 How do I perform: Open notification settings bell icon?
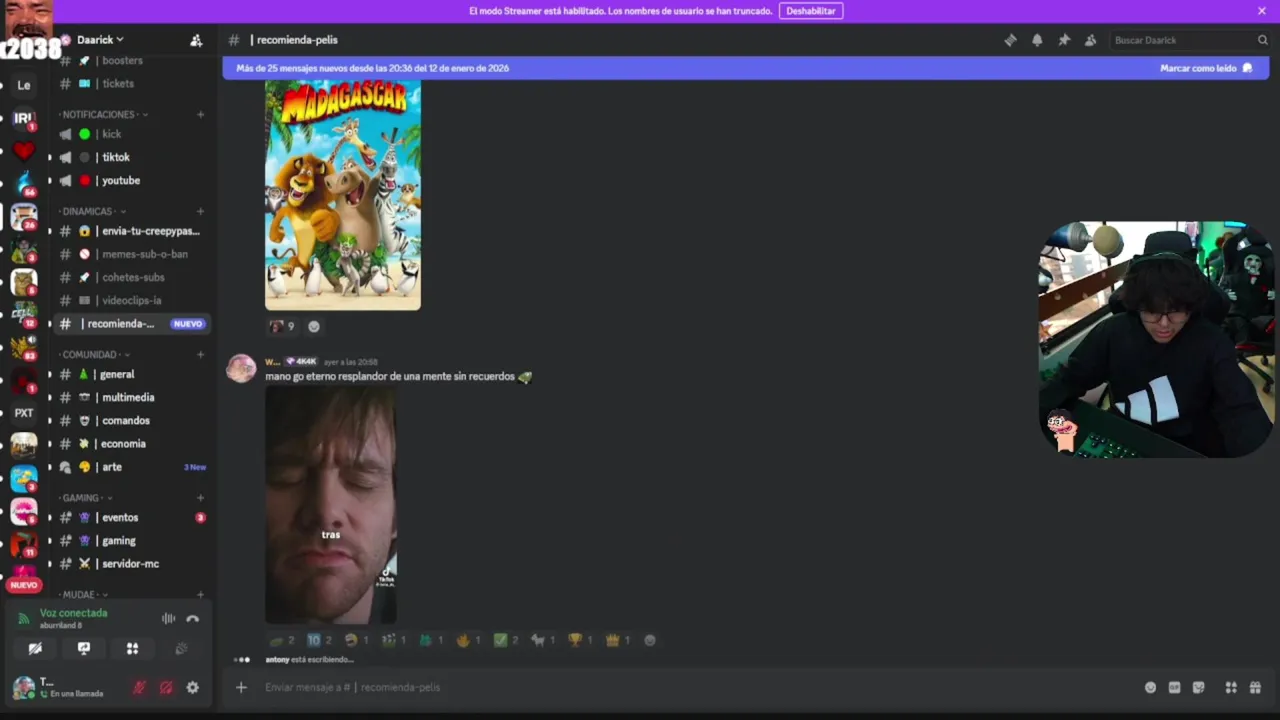tap(1037, 40)
